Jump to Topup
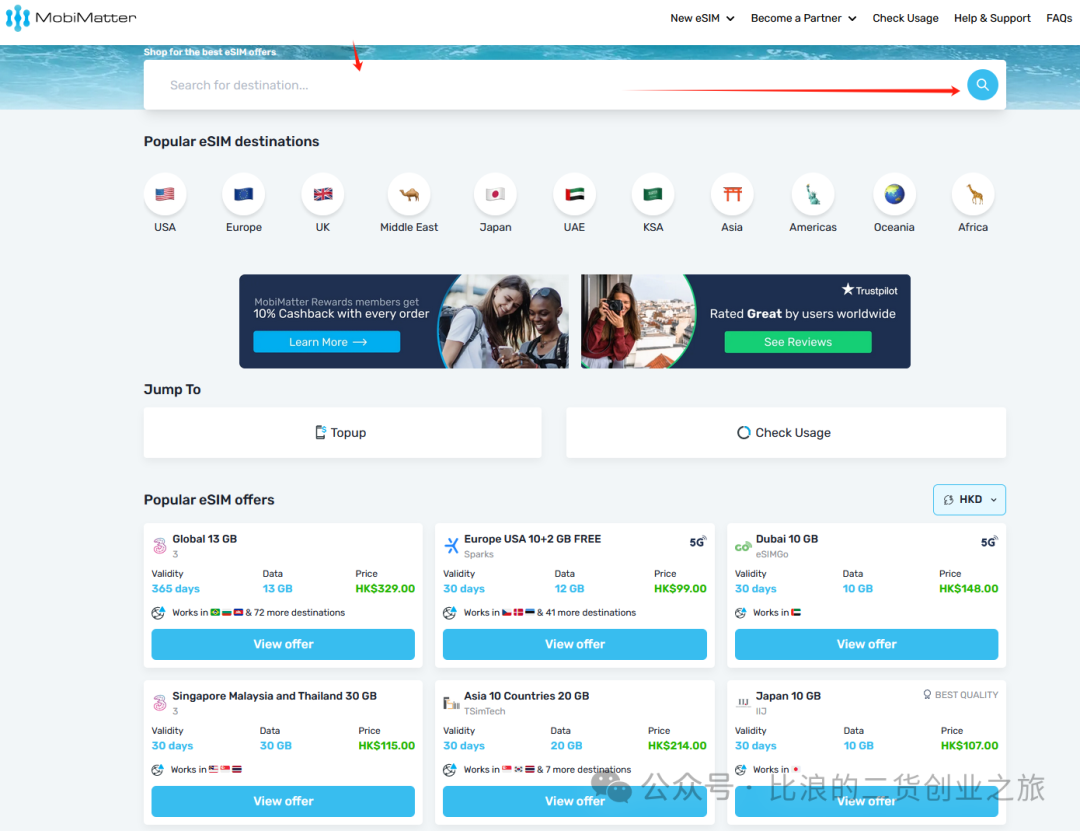Viewport: 1080px width, 831px height. point(342,433)
